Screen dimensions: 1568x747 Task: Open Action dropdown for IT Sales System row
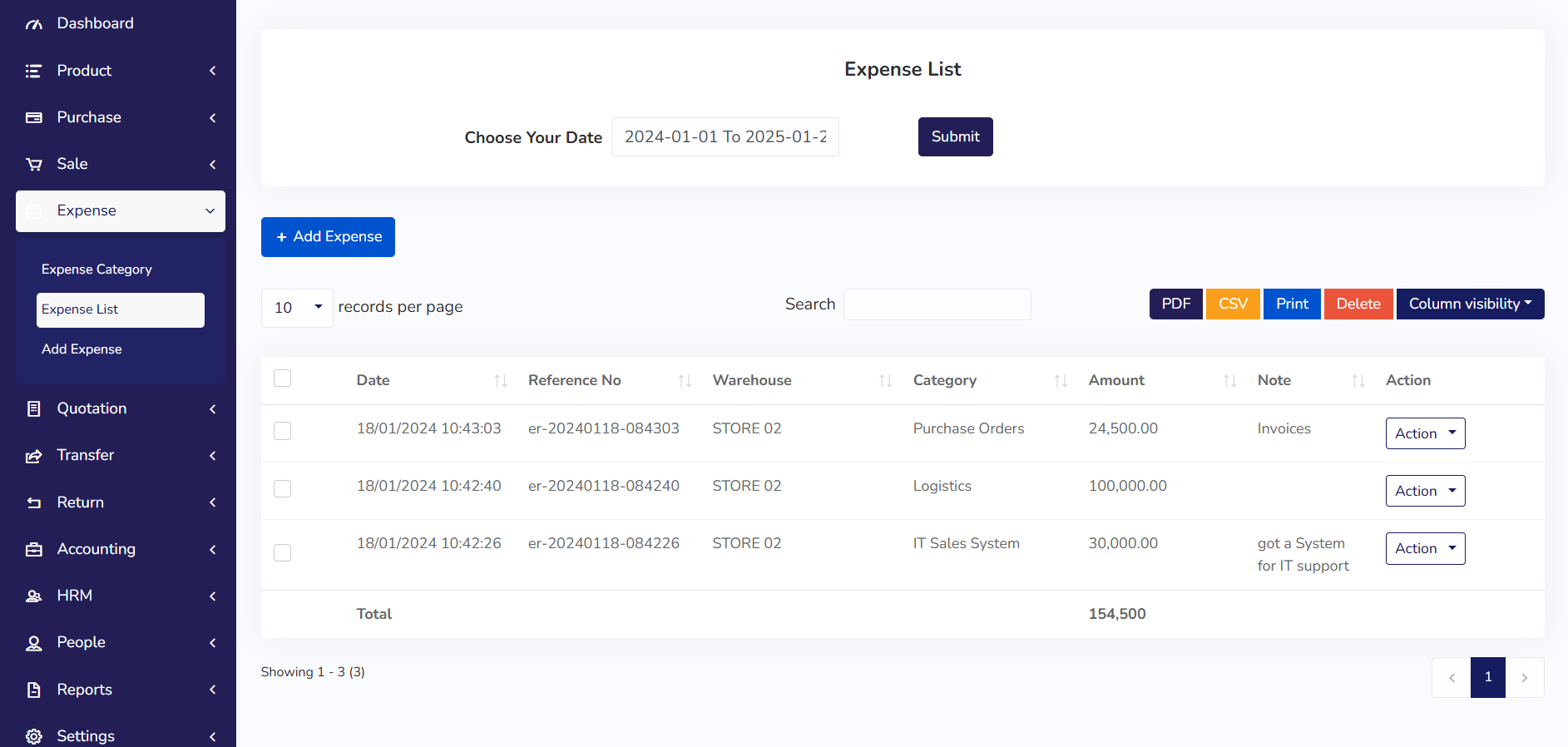(x=1424, y=549)
